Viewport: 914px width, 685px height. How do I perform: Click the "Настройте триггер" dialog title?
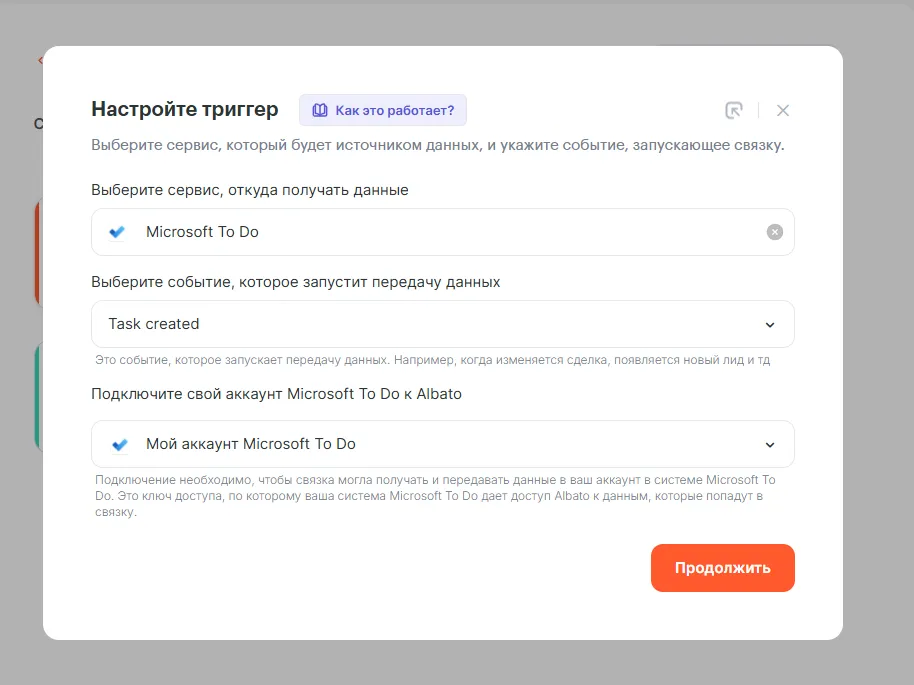click(185, 110)
